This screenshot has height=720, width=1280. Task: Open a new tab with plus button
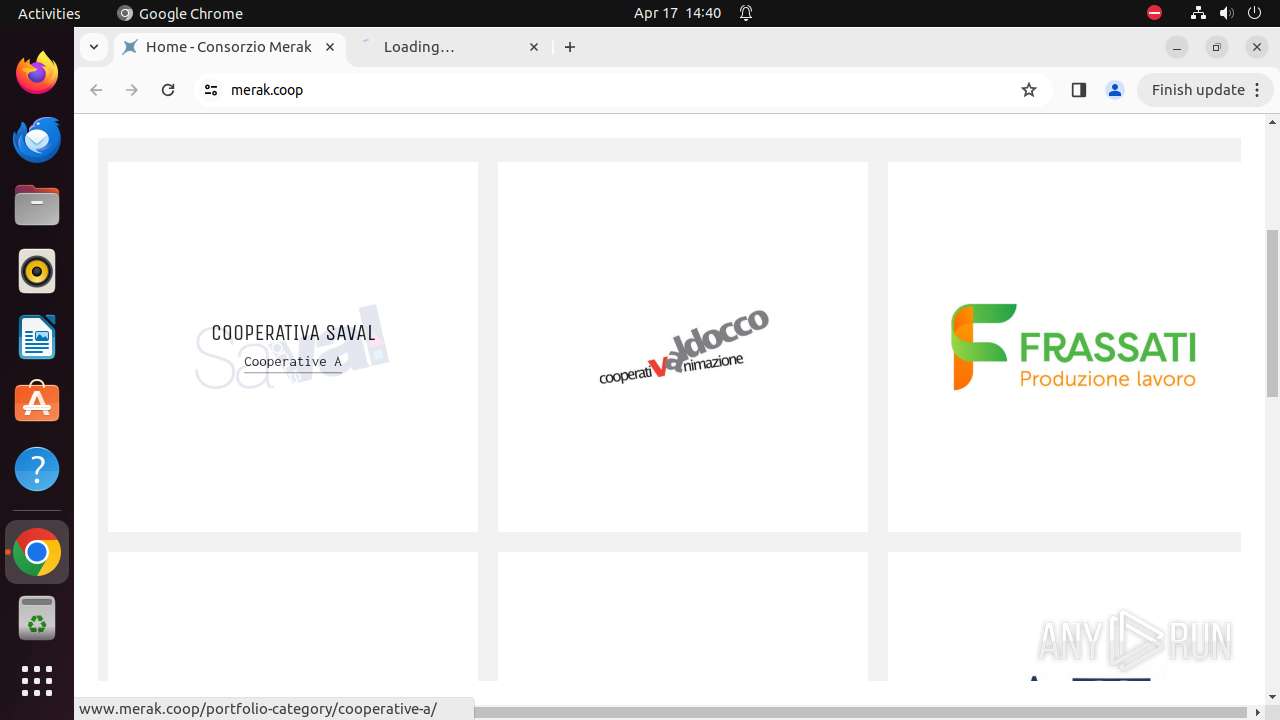570,47
